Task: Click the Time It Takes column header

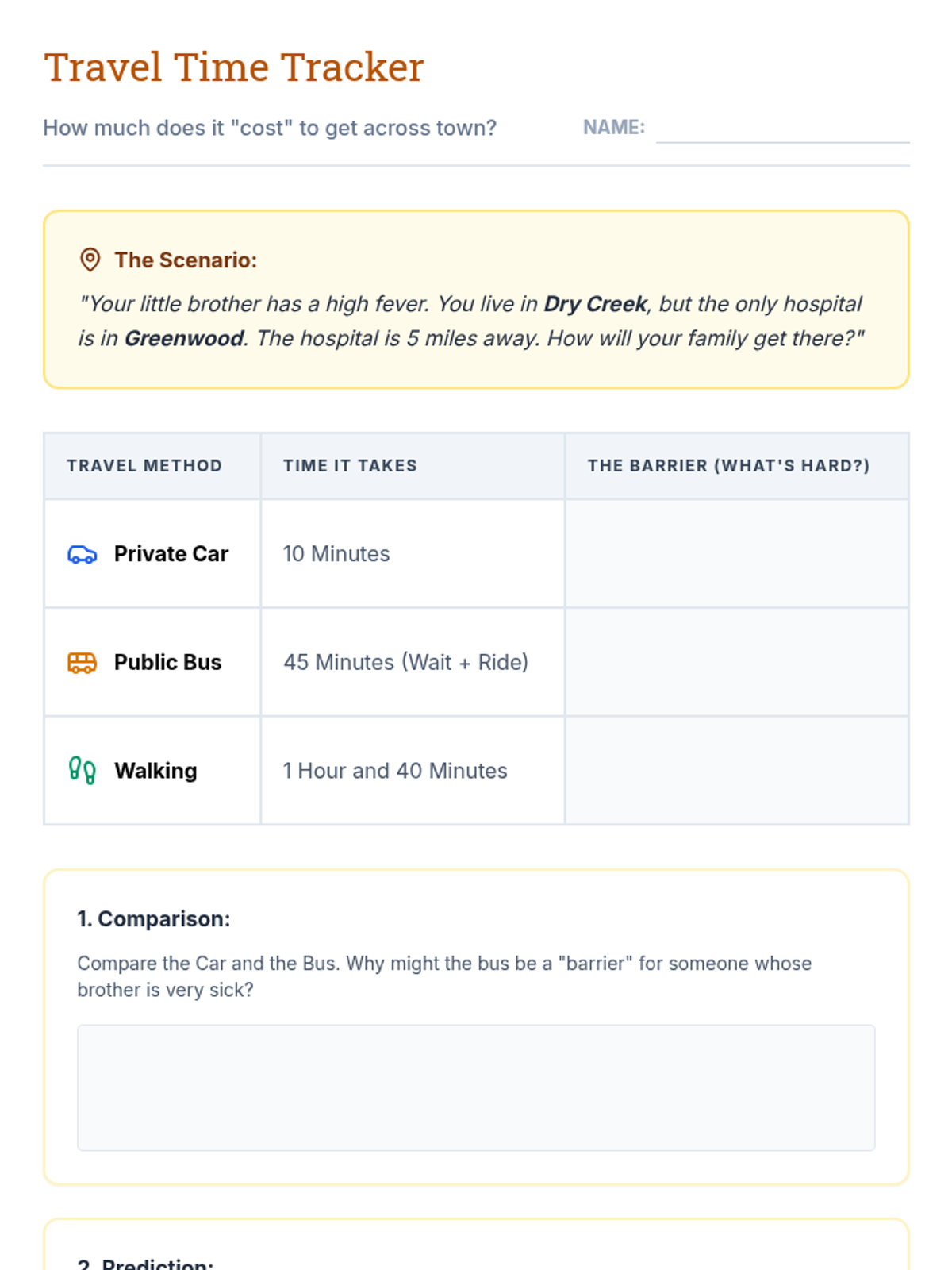Action: pos(350,466)
